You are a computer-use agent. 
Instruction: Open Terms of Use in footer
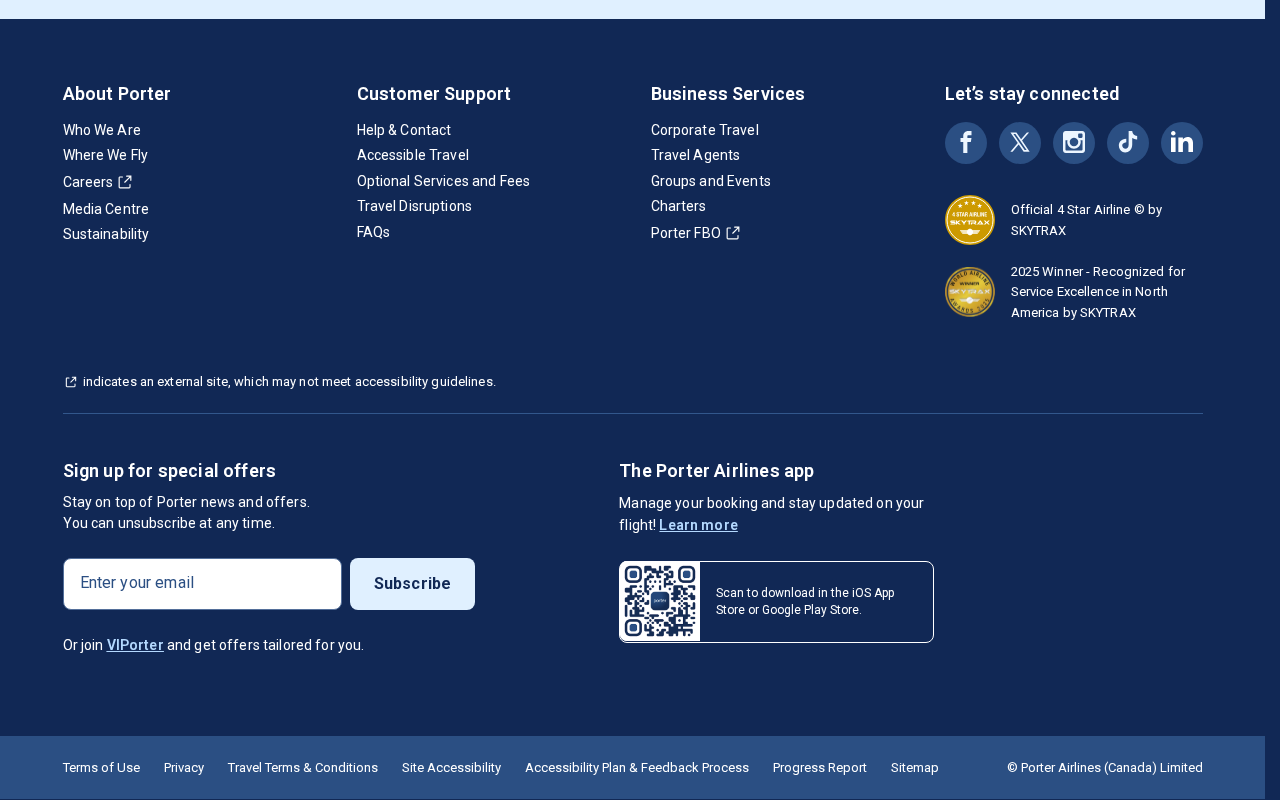point(101,768)
